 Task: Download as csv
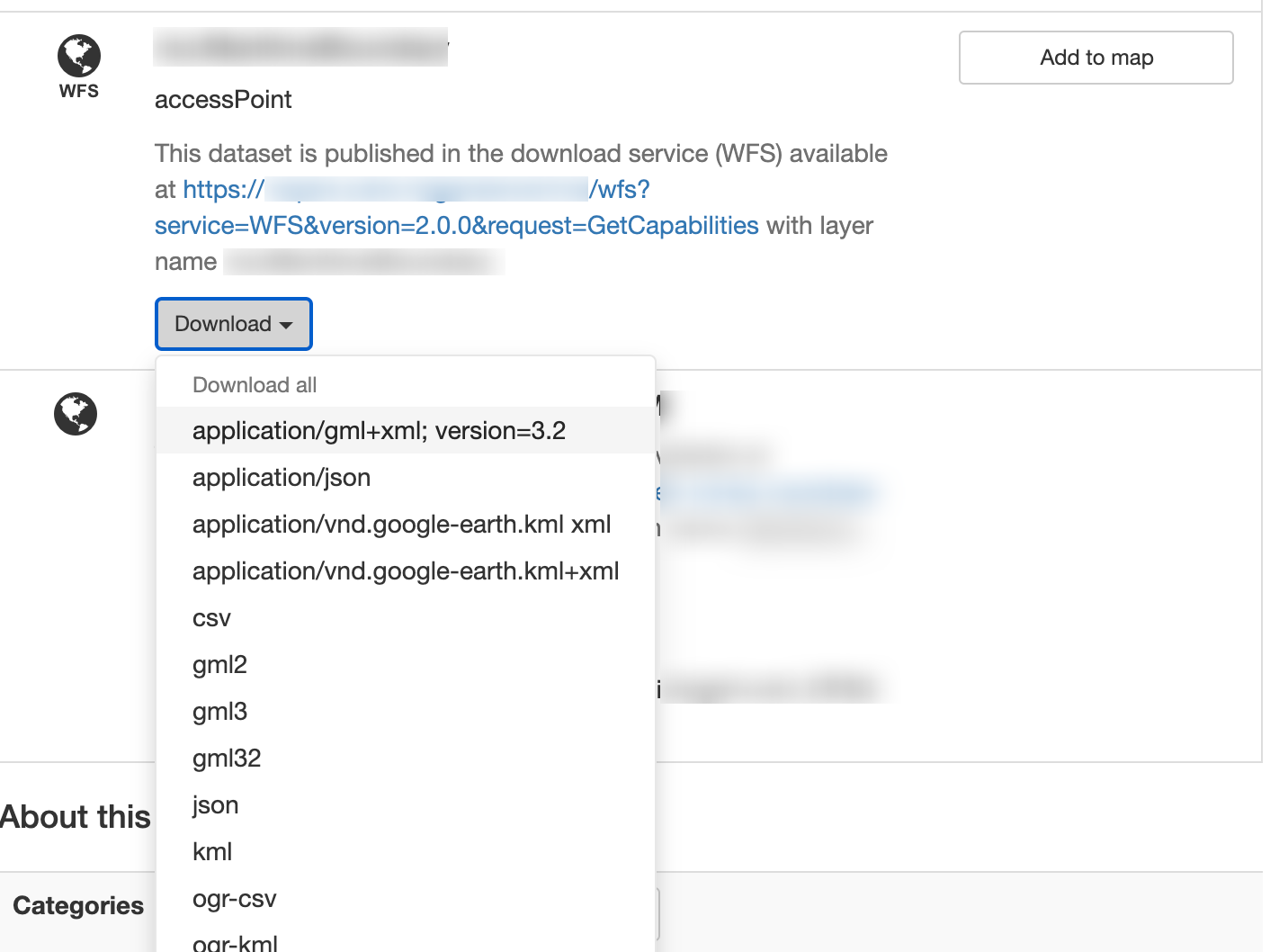(x=406, y=617)
